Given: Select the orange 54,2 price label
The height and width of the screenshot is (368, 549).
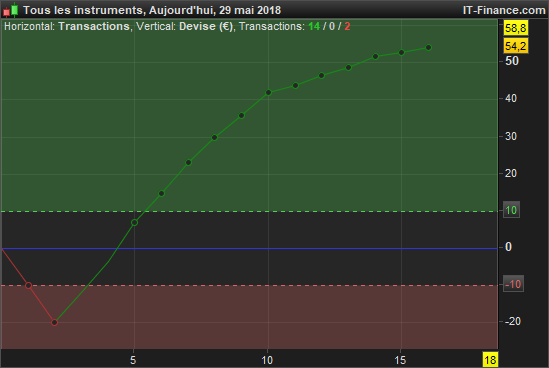Looking at the screenshot, I should click(516, 46).
